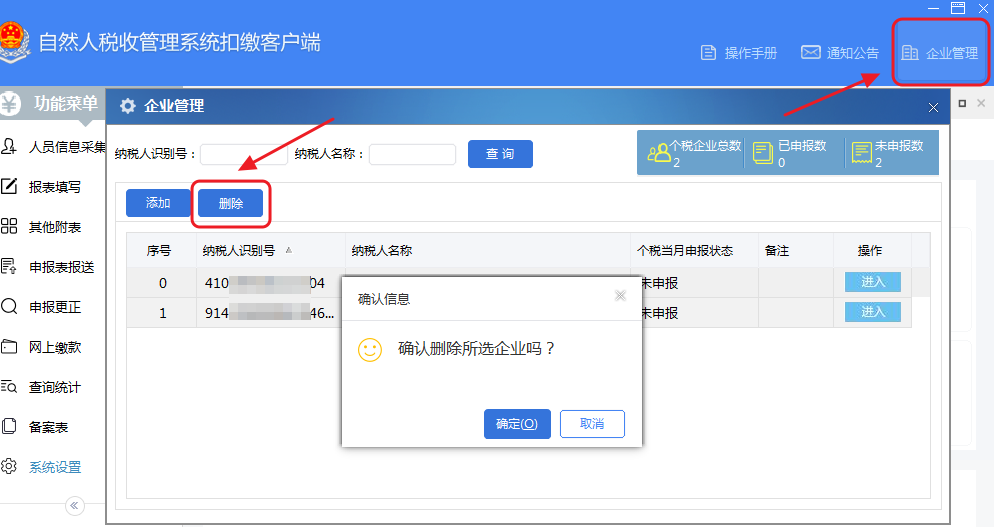Click 取消 in the confirmation dialog
The width and height of the screenshot is (994, 527).
(x=592, y=424)
